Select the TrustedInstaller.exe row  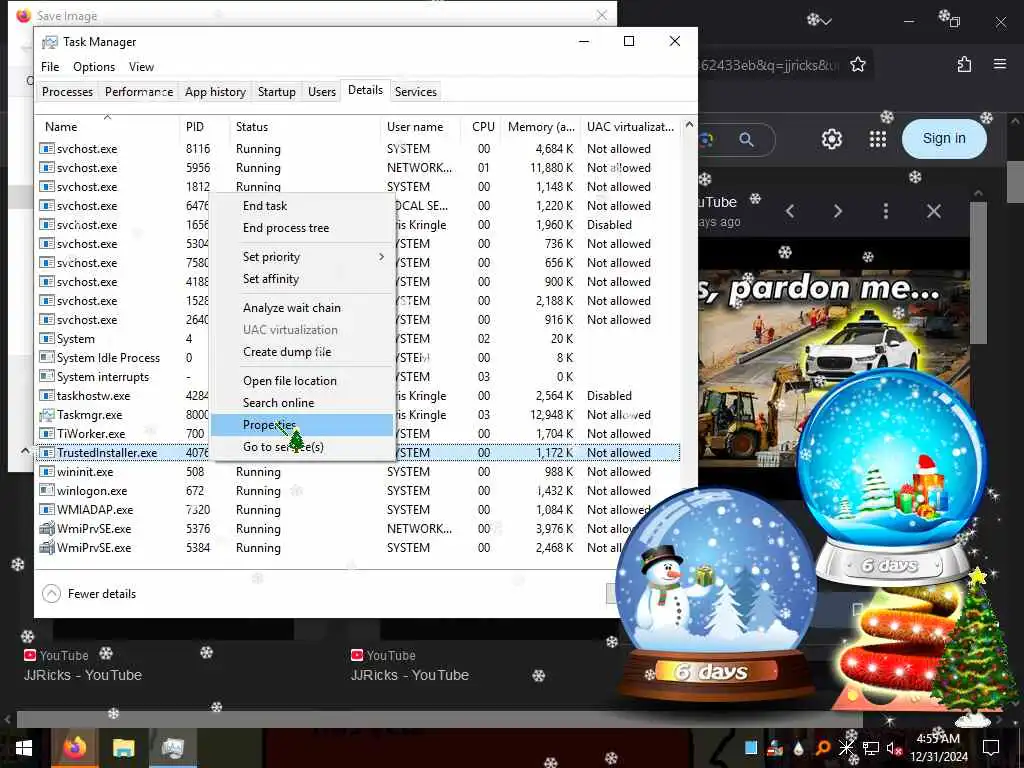tap(359, 453)
